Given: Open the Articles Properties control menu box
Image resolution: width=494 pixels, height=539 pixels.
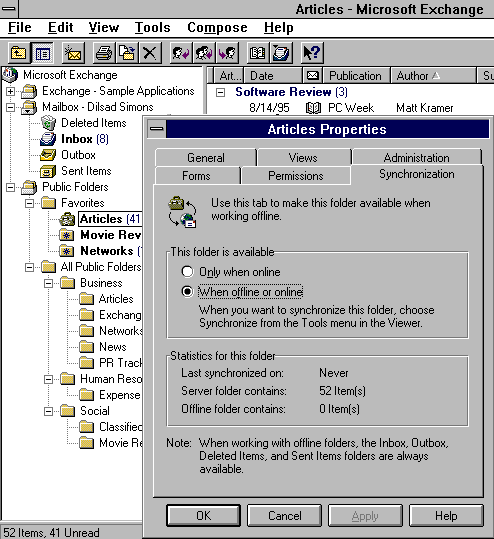Looking at the screenshot, I should pyautogui.click(x=157, y=129).
